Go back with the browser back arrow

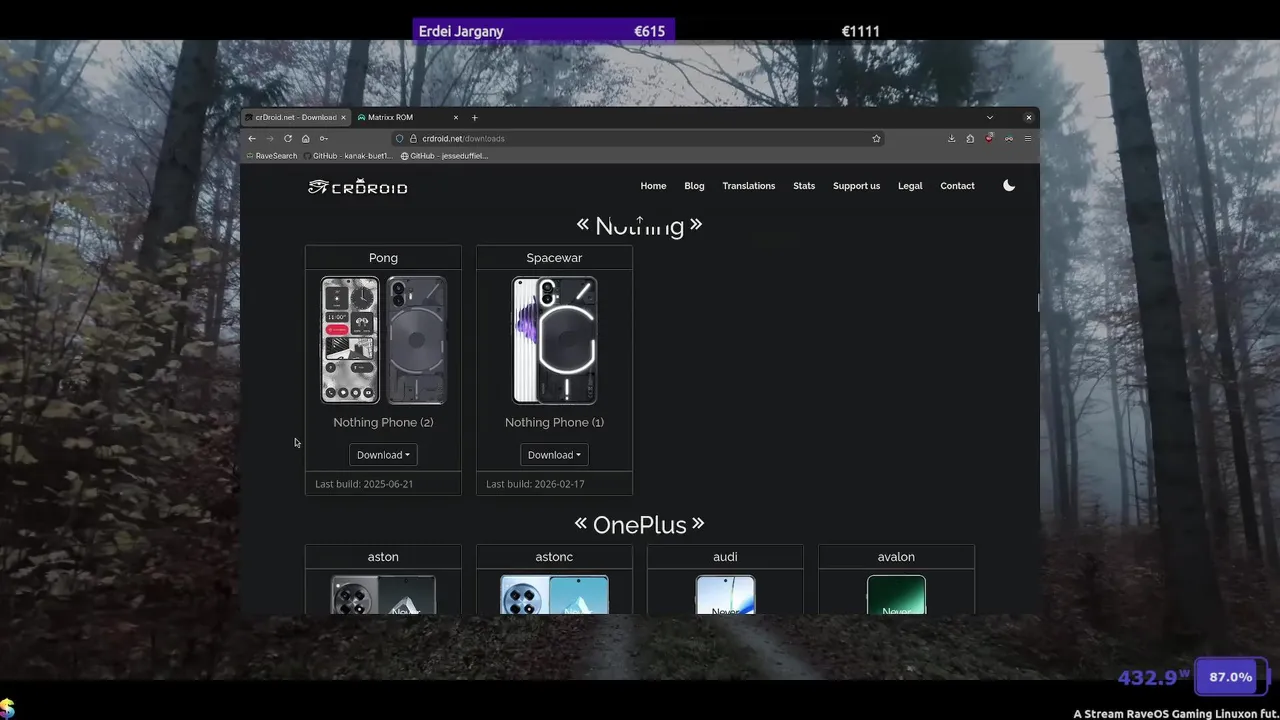[x=252, y=139]
